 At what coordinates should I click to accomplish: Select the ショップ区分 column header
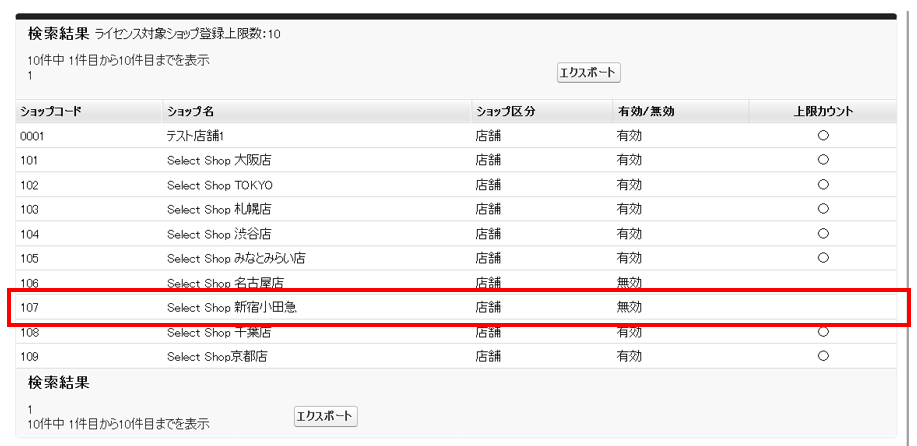point(505,111)
